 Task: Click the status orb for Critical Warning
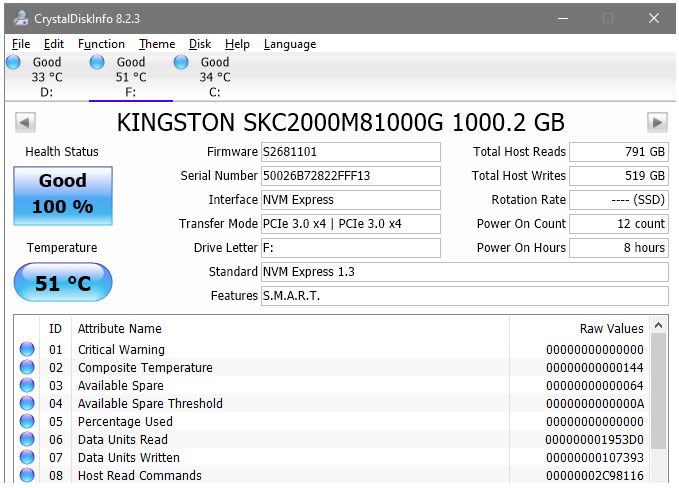coord(27,349)
